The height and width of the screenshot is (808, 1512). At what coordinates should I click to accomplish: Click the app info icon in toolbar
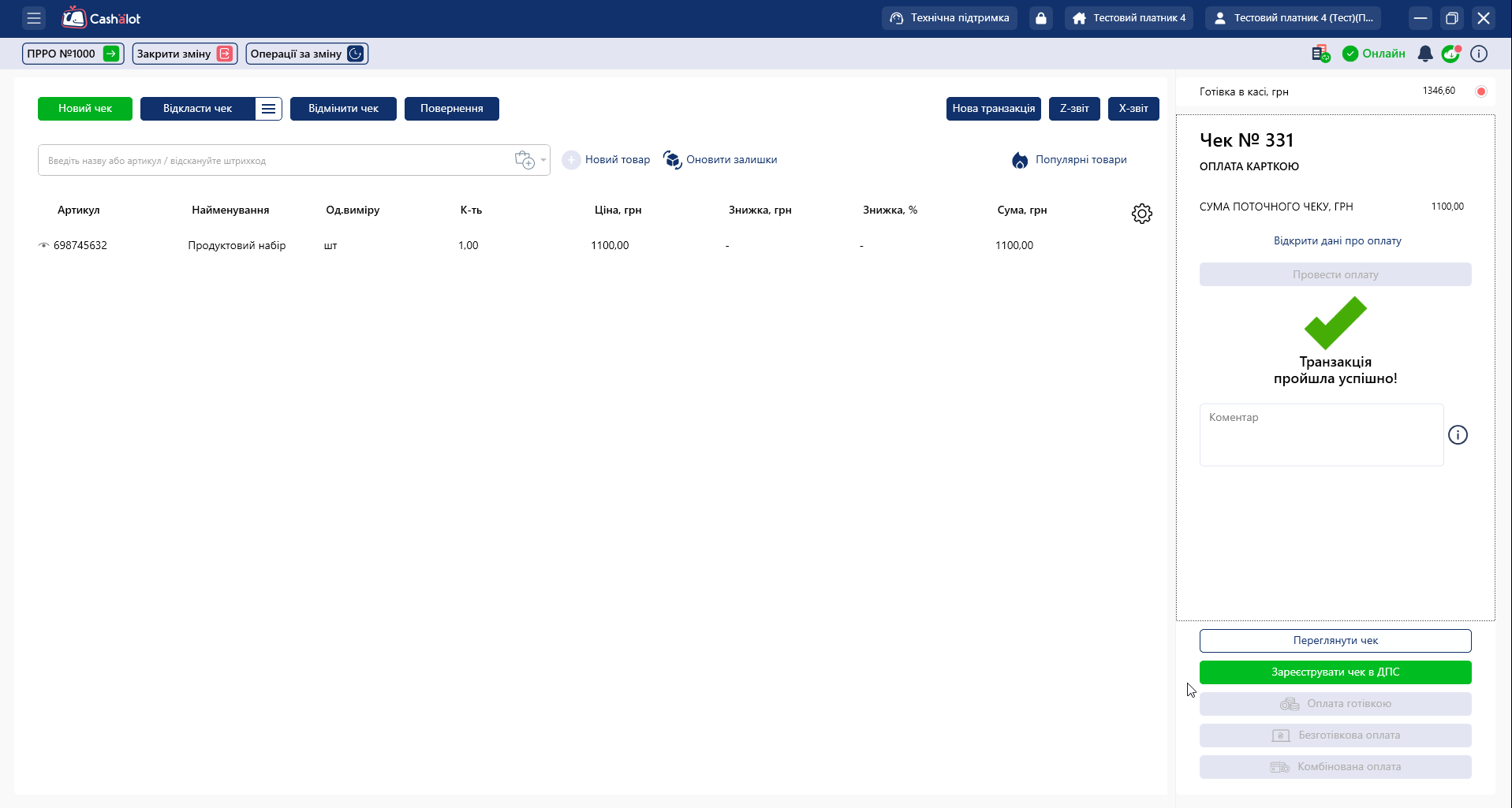(x=1479, y=54)
